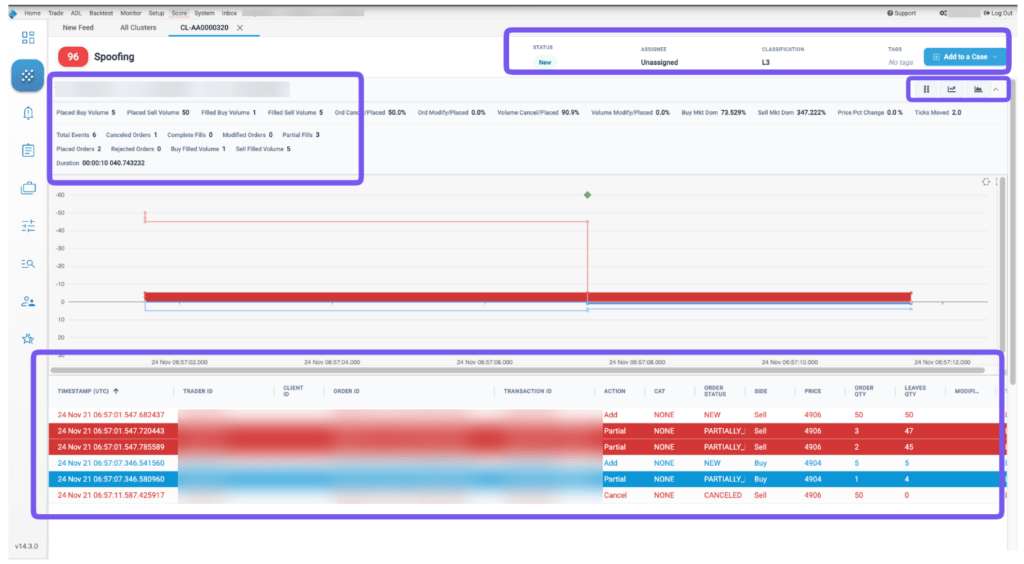Open the alerts bell icon in sidebar
Viewport: 1024px width, 564px height.
(27, 113)
